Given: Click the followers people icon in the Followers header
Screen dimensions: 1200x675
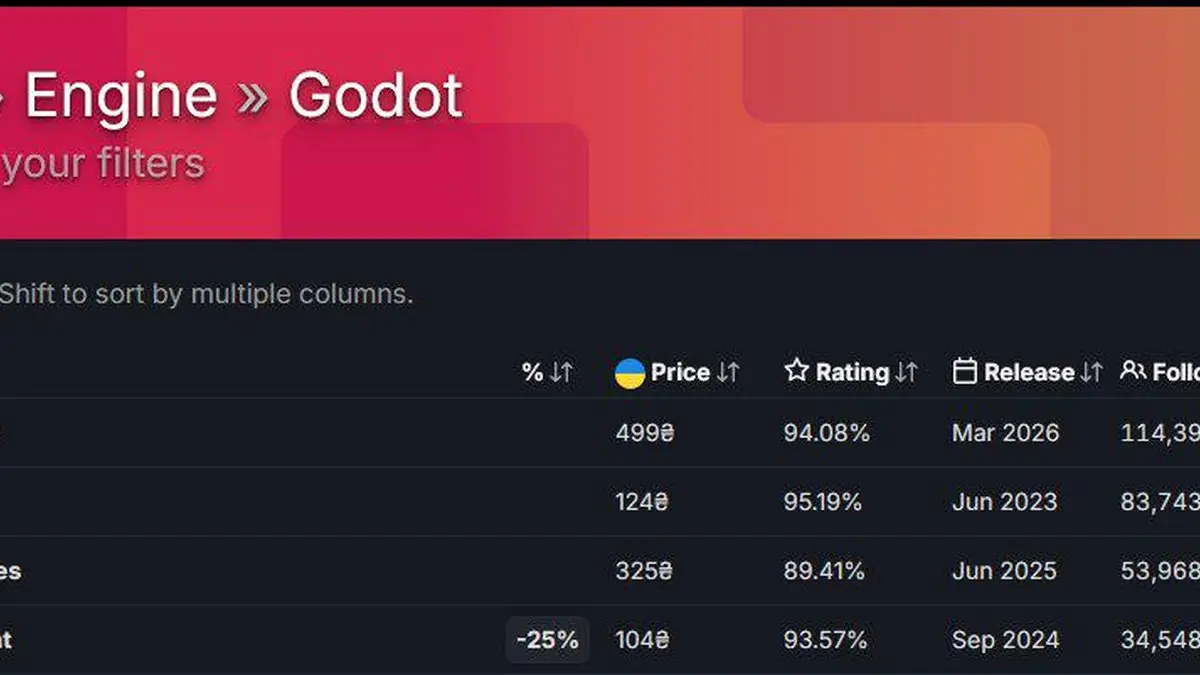Looking at the screenshot, I should [1133, 370].
